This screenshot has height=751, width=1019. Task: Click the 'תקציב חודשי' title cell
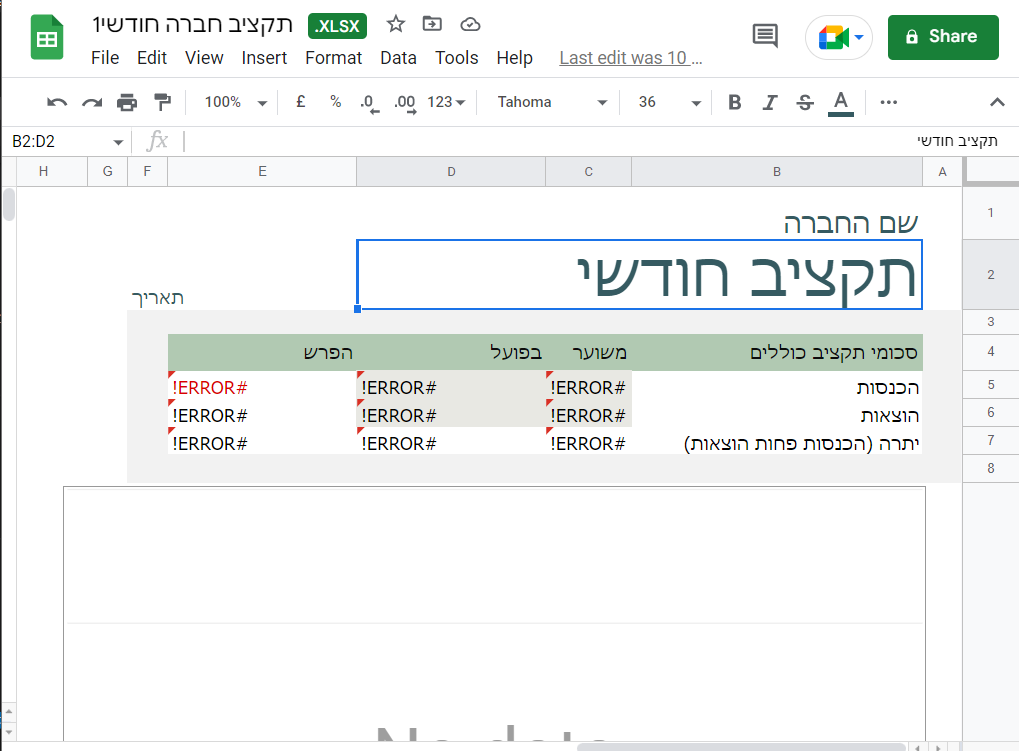(639, 275)
